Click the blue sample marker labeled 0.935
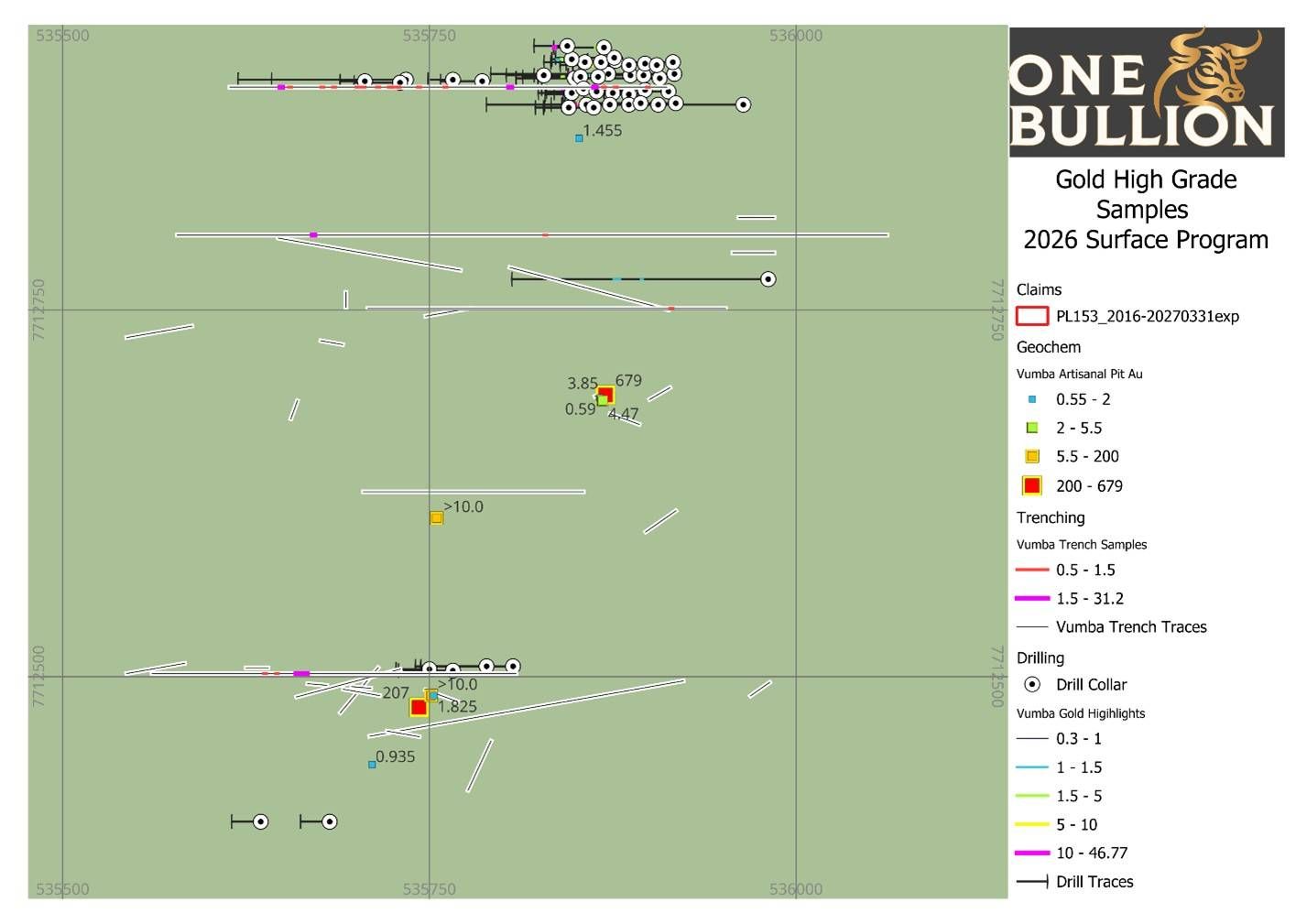 click(372, 764)
